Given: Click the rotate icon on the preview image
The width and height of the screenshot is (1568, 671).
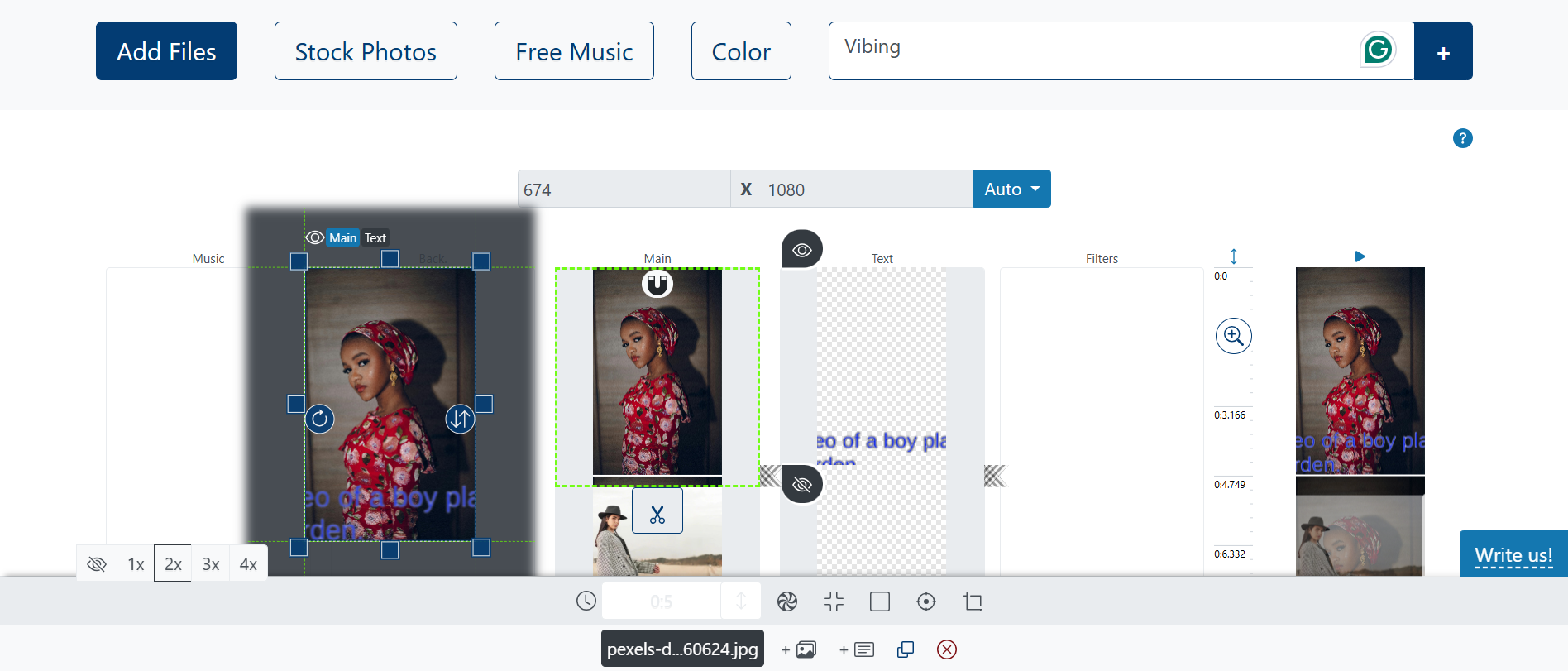Looking at the screenshot, I should (x=320, y=419).
